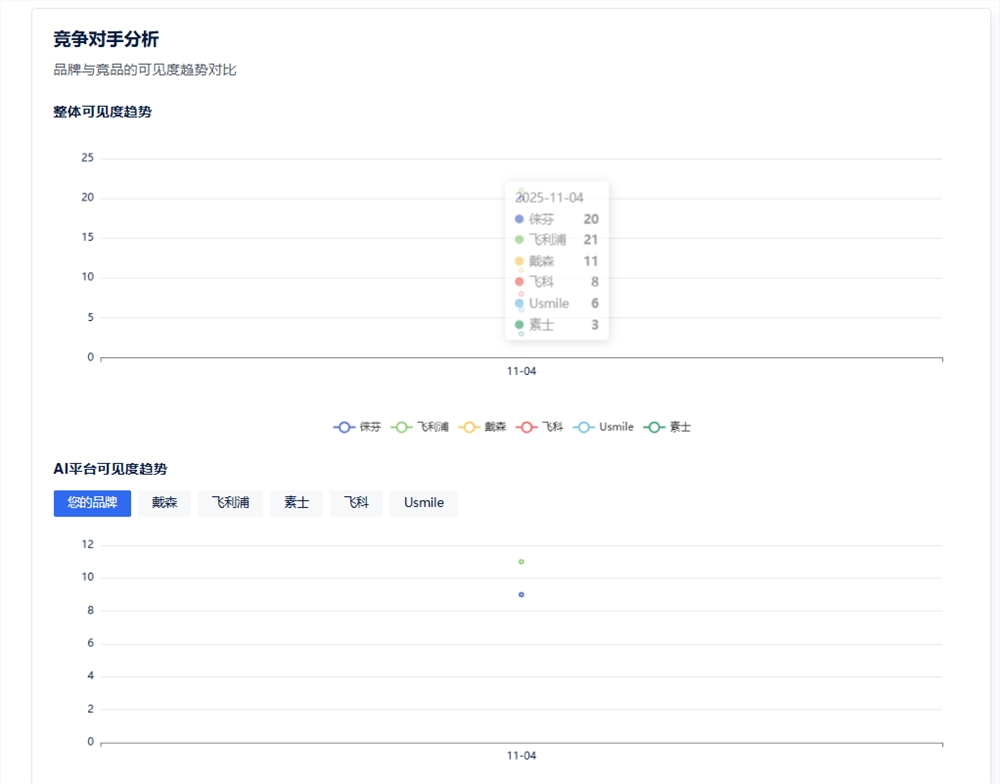
Task: Click the yellow 戴森 color dot in tooltip
Action: click(520, 261)
